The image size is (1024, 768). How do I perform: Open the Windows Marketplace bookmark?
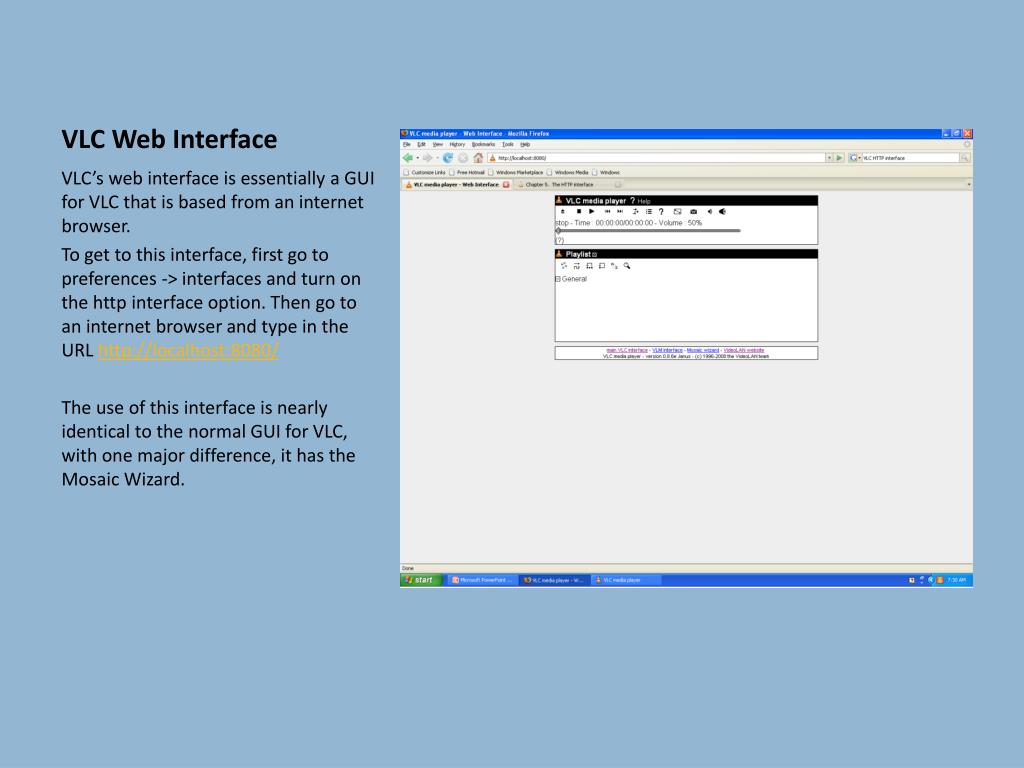pyautogui.click(x=516, y=172)
